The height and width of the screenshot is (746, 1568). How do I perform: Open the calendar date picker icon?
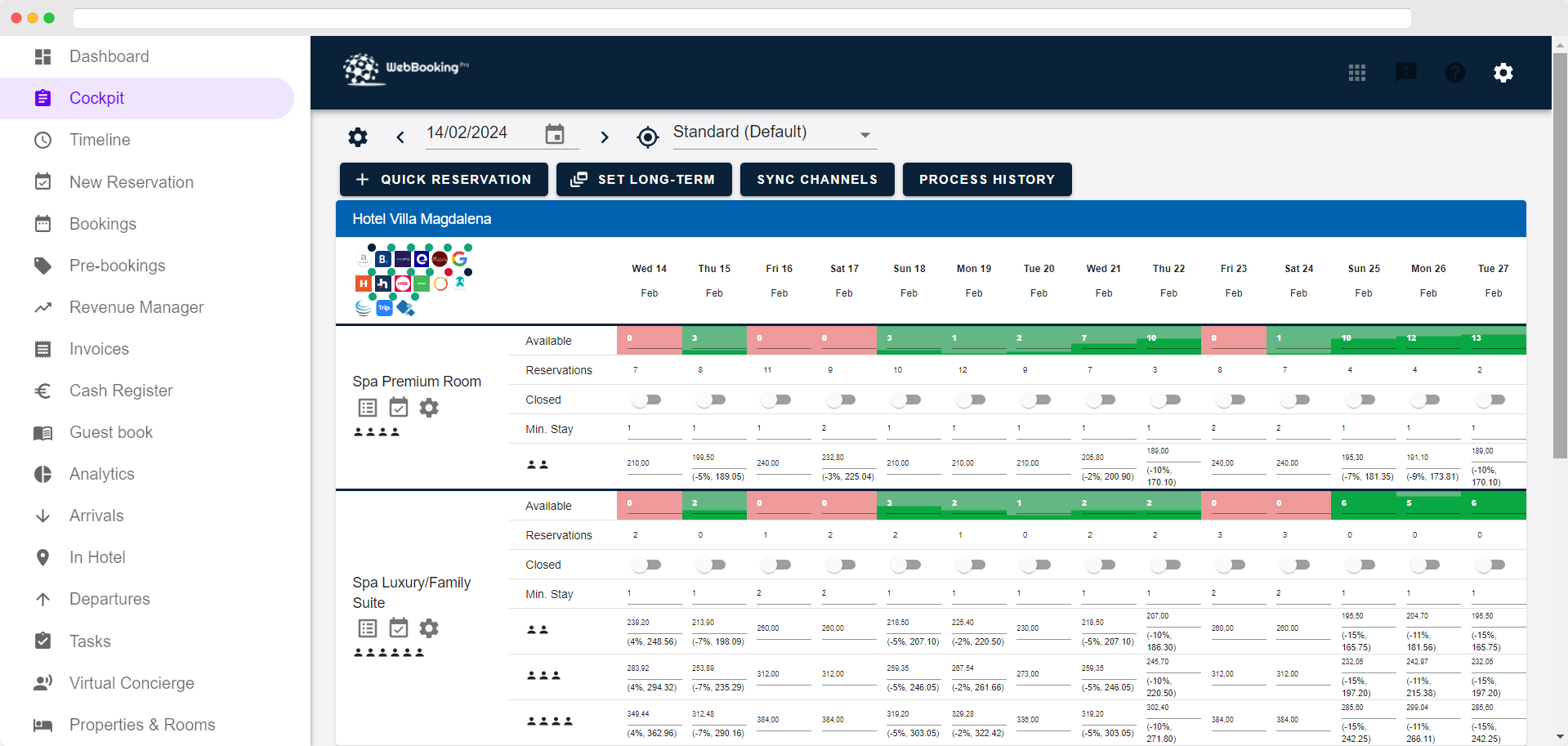click(555, 134)
